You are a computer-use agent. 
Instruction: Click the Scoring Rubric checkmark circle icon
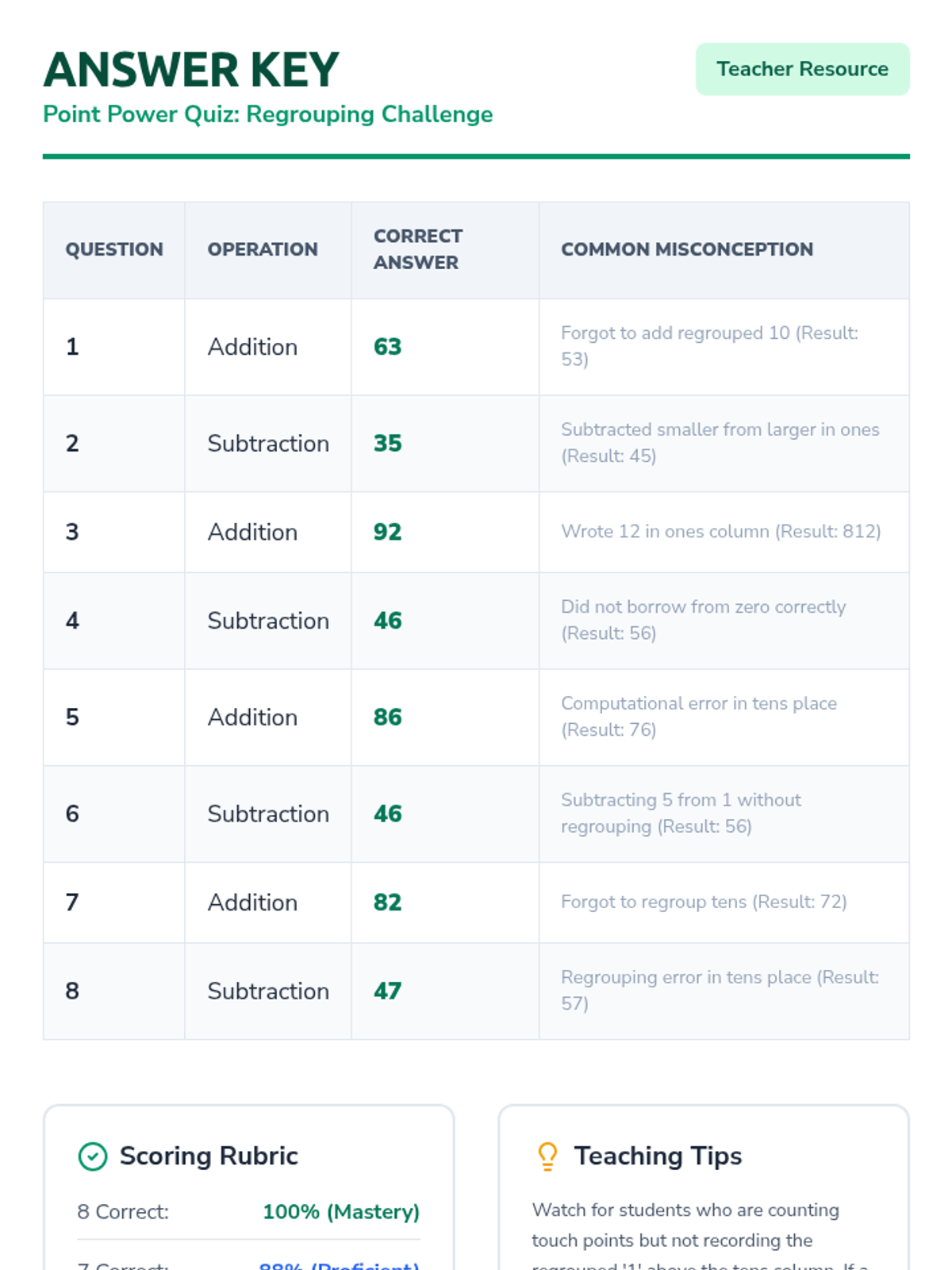[x=93, y=1156]
